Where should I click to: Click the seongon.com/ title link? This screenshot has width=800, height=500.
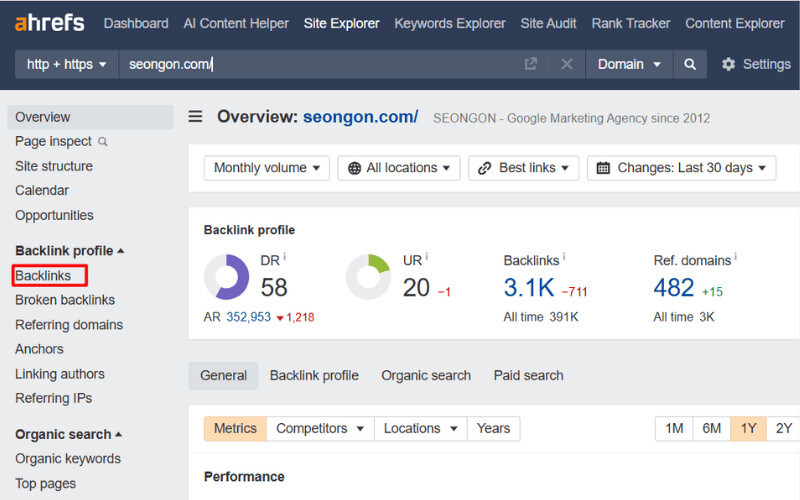(x=360, y=117)
